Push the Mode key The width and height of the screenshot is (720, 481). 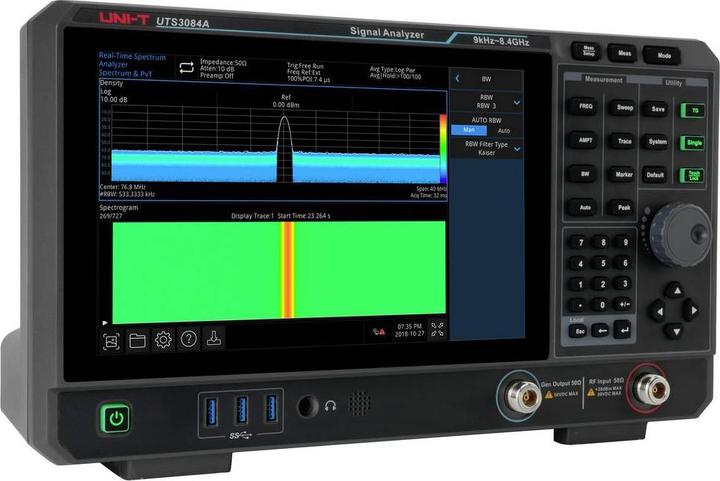663,56
